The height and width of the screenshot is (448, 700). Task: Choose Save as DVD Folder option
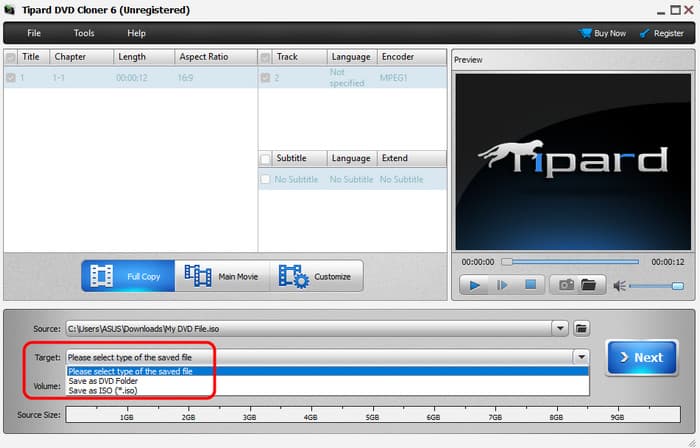(x=328, y=381)
